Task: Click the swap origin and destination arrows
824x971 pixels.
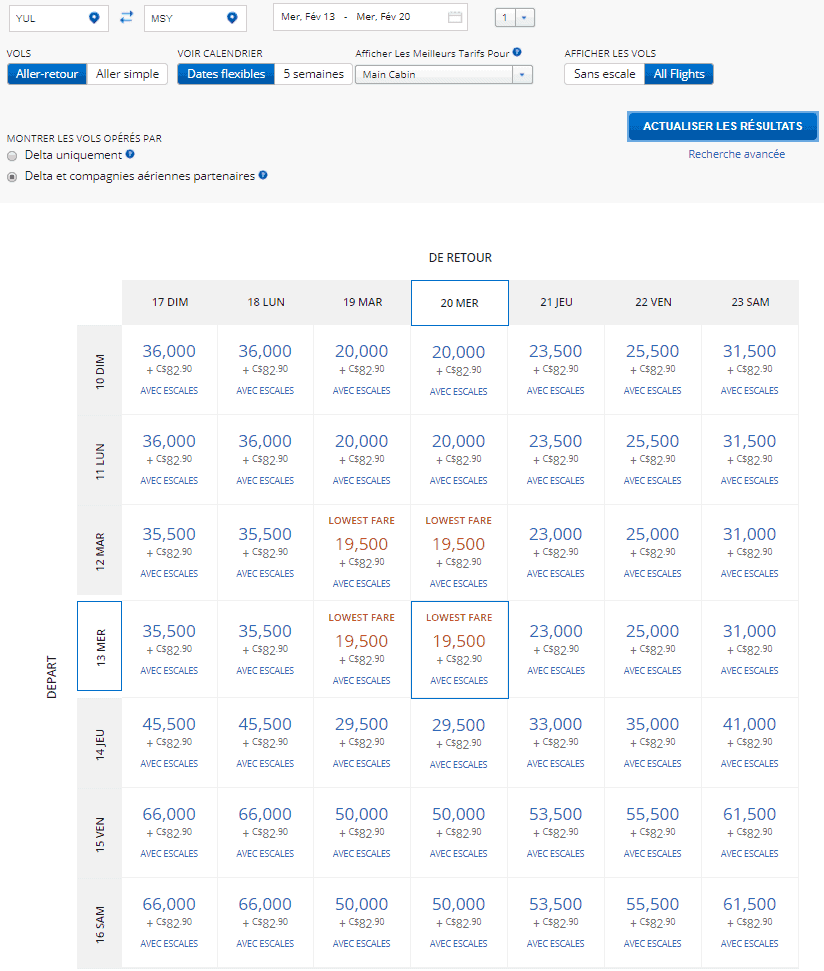Action: pyautogui.click(x=126, y=17)
